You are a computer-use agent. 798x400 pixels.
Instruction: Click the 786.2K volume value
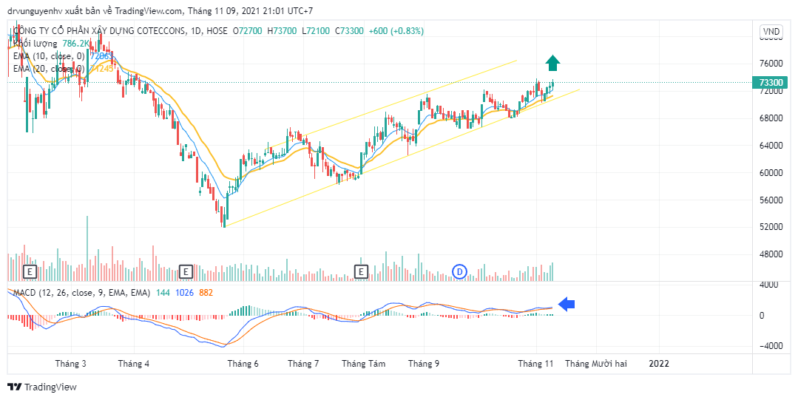(x=75, y=43)
